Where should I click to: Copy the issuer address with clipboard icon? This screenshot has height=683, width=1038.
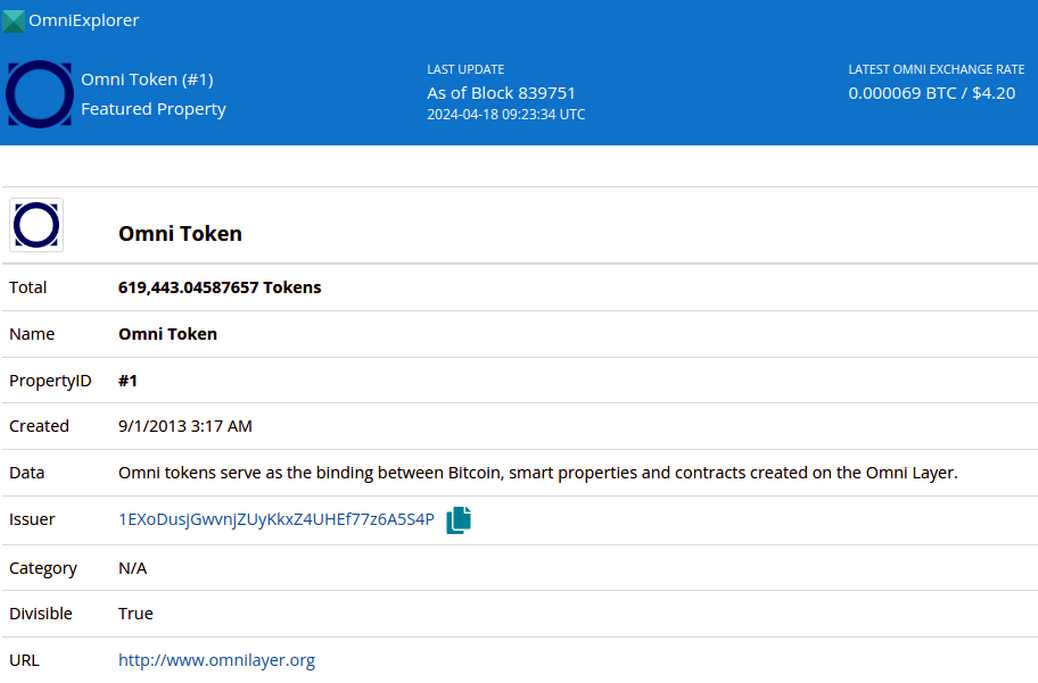[x=459, y=520]
